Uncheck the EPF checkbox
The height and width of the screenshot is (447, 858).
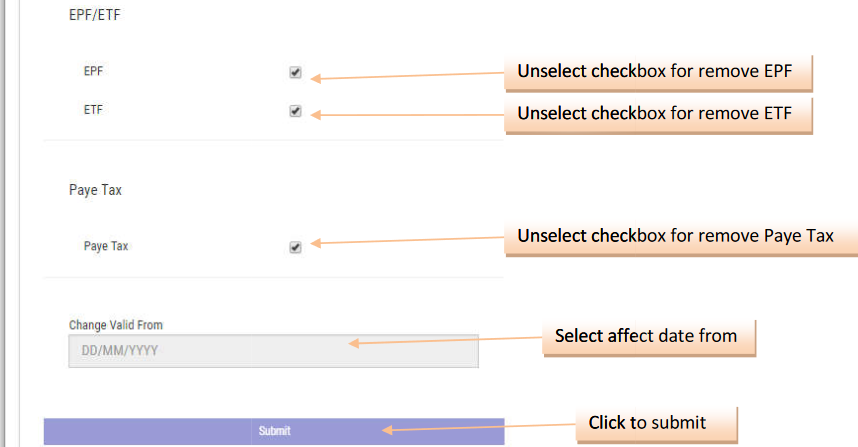[295, 73]
